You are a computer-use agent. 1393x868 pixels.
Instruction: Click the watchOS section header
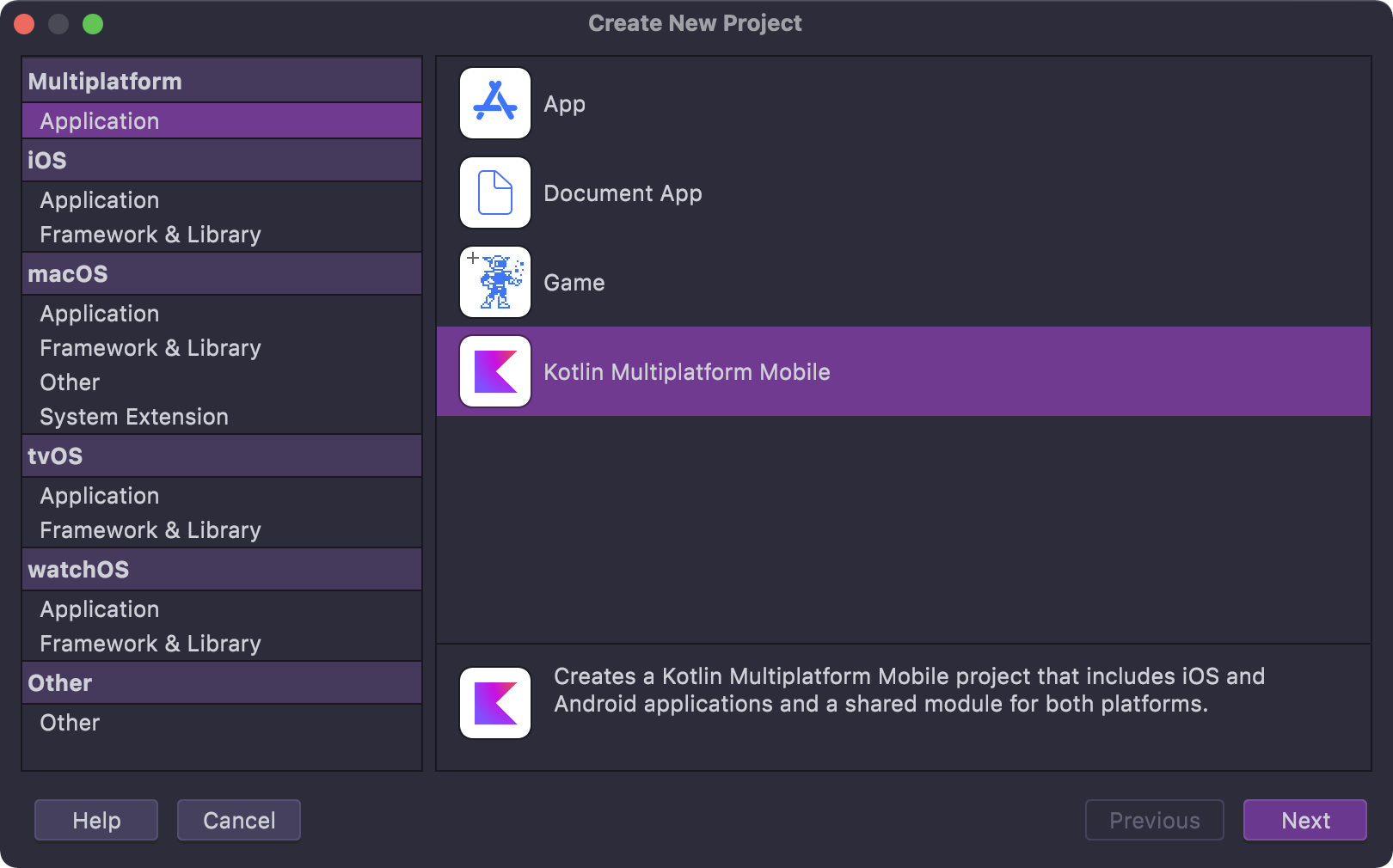[222, 569]
